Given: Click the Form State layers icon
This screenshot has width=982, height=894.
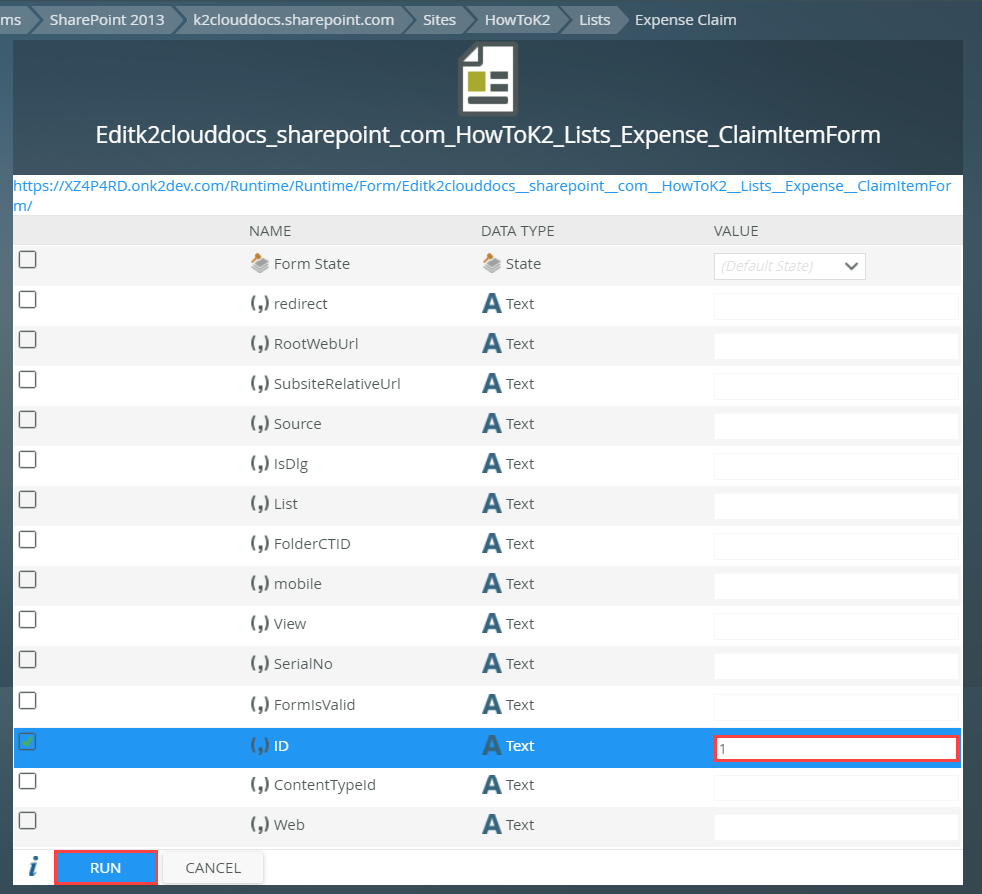Looking at the screenshot, I should (260, 264).
